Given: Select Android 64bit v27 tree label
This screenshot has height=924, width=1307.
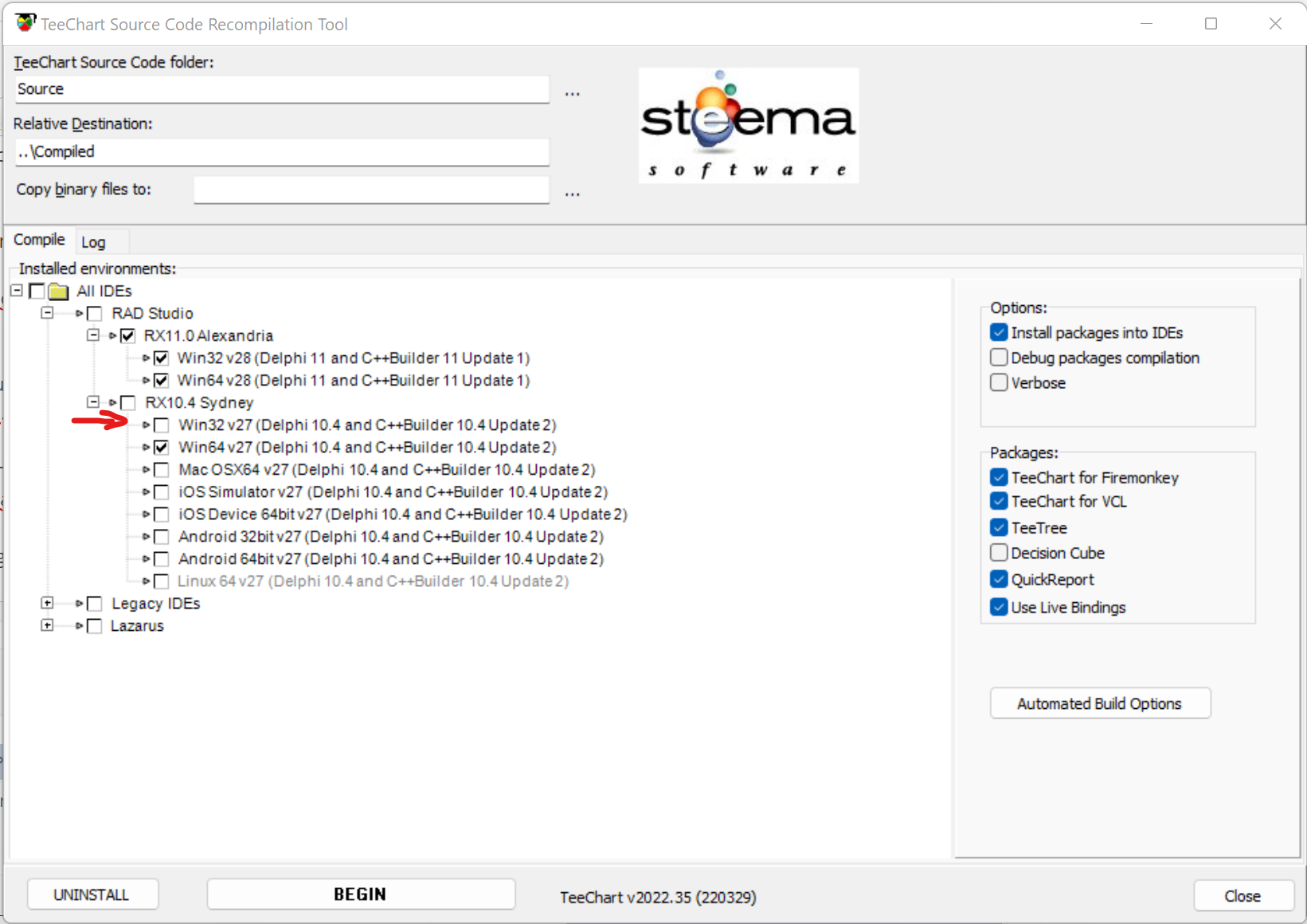Looking at the screenshot, I should (x=391, y=559).
